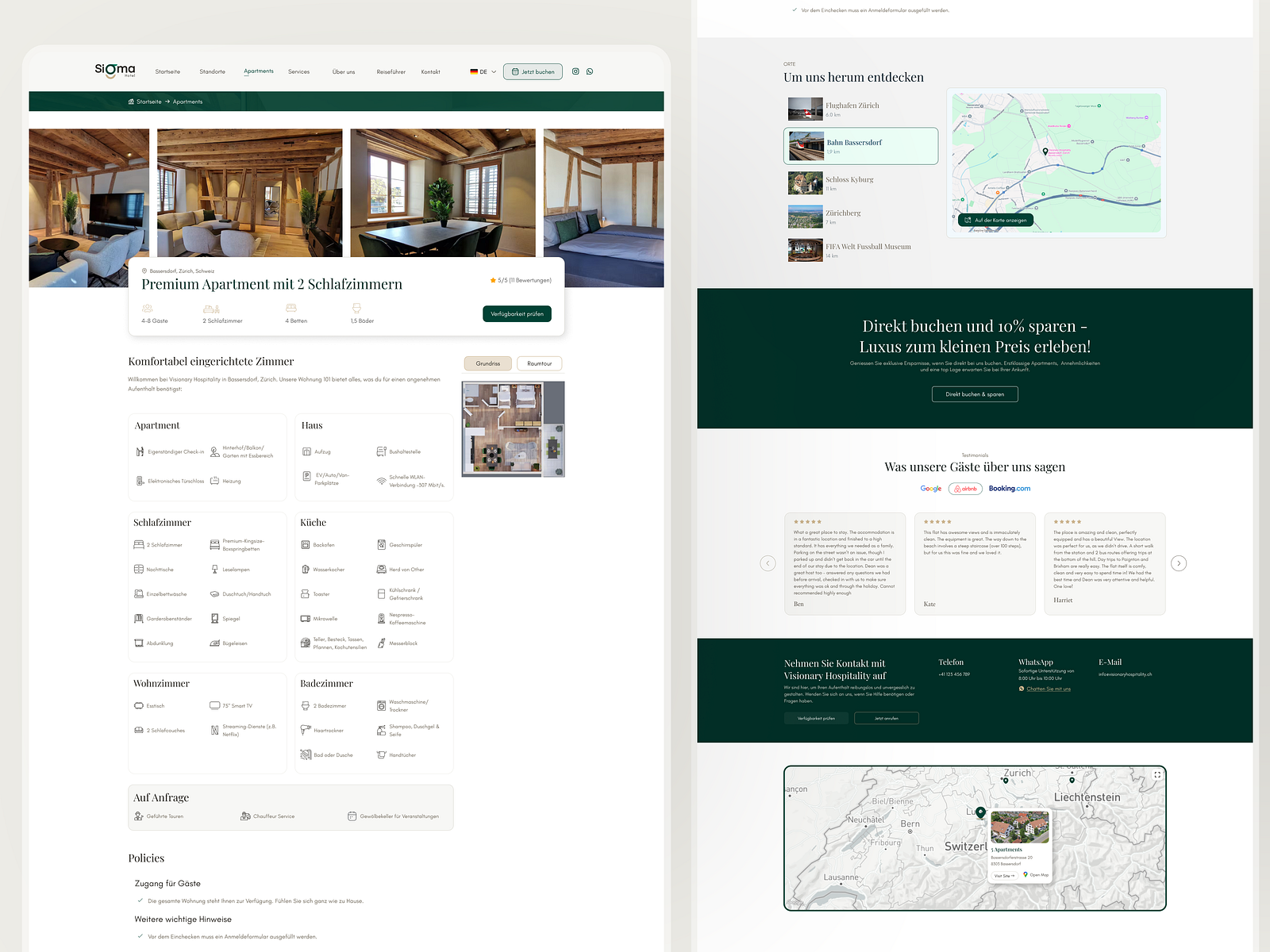Viewport: 1270px width, 952px height.
Task: Open Instagram from the header icons
Action: coord(576,71)
